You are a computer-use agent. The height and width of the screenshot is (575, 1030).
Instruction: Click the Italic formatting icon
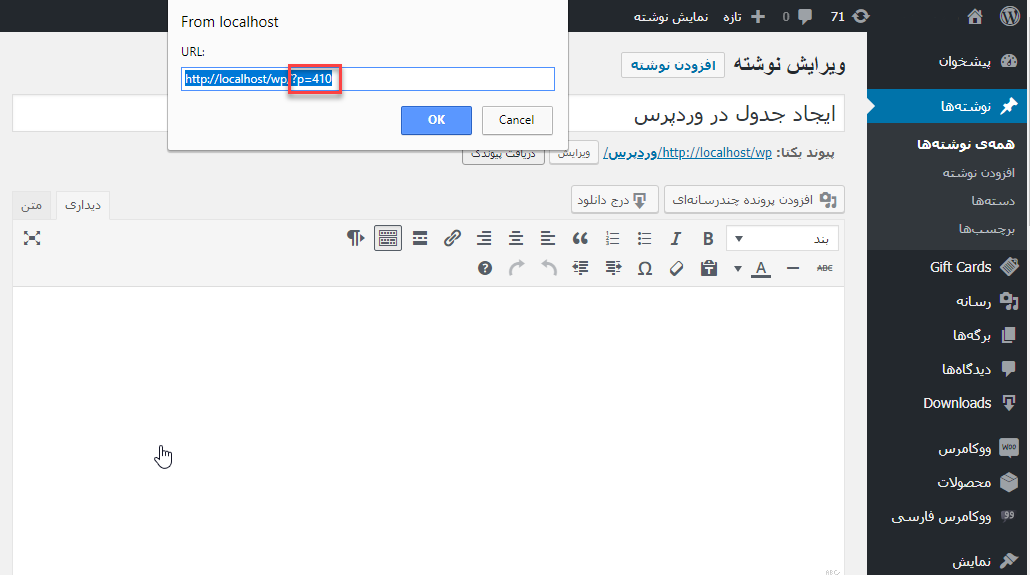675,239
